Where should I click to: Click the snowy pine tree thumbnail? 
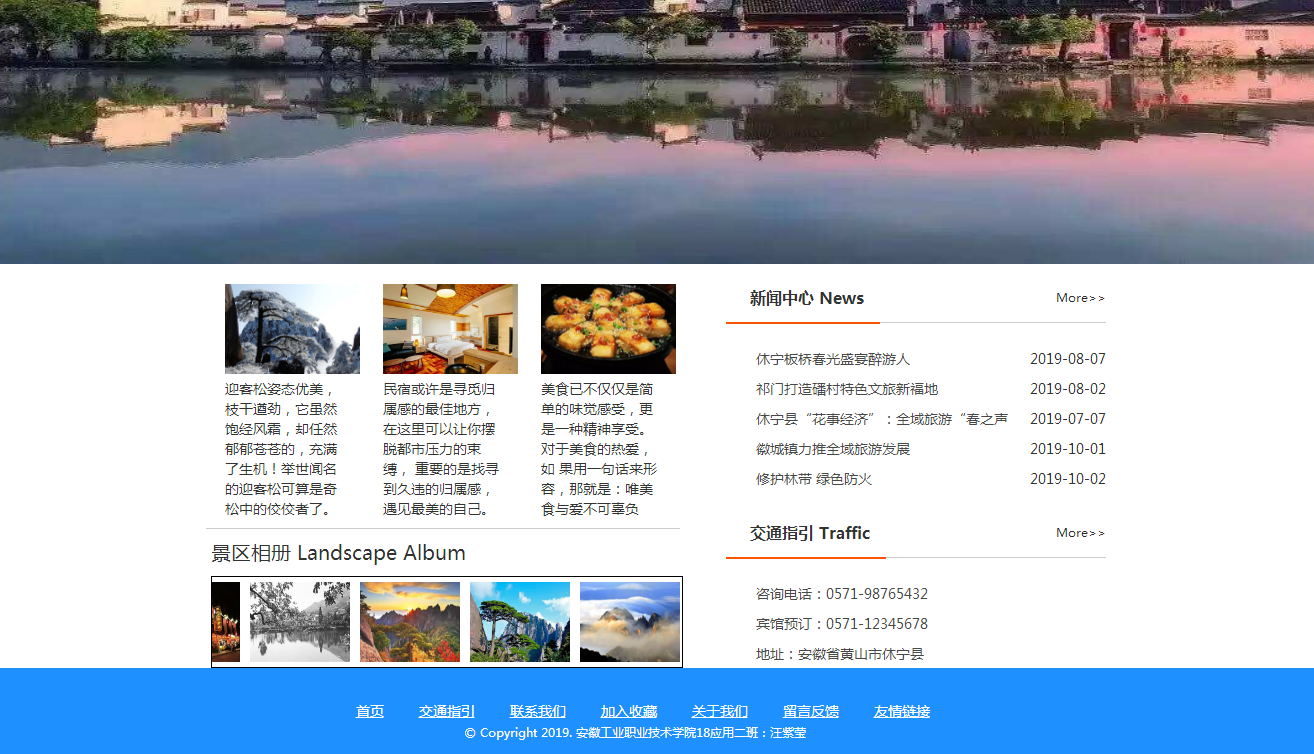click(x=292, y=329)
